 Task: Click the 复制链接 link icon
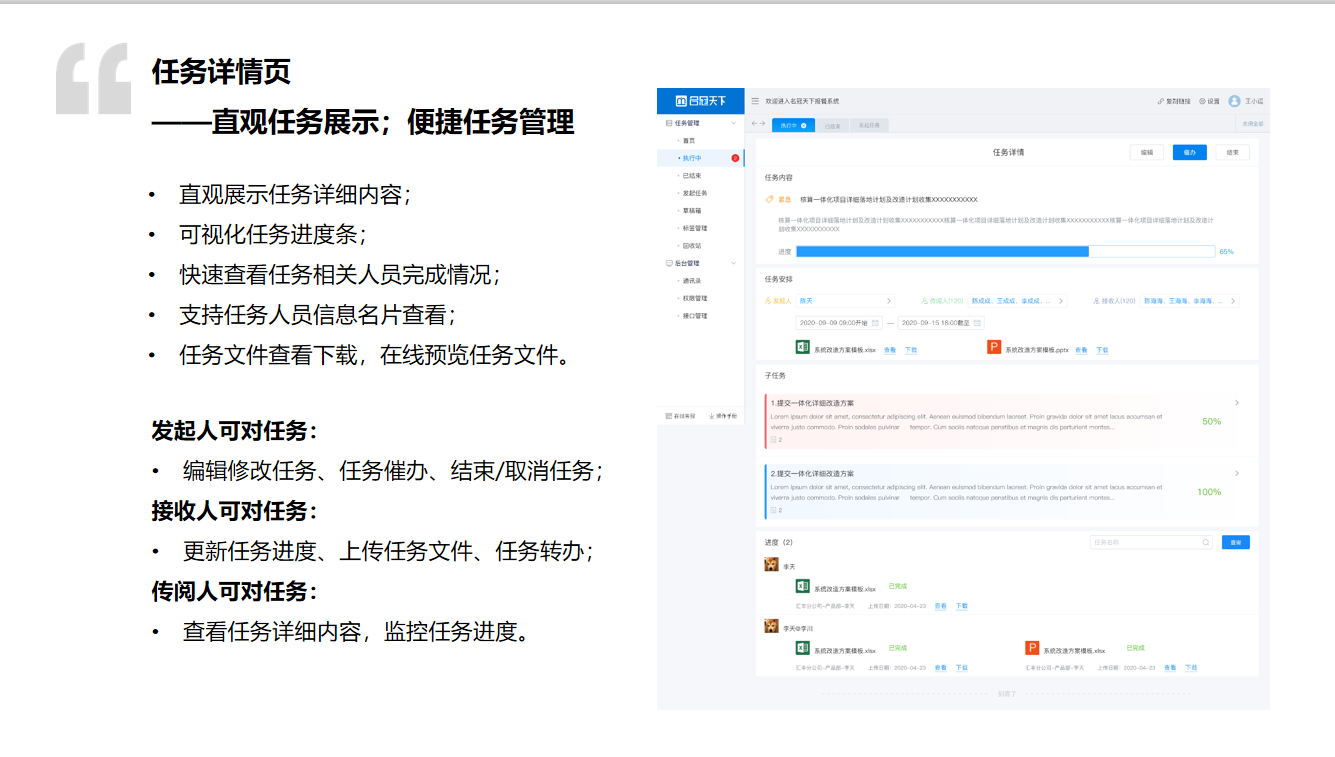click(1160, 101)
